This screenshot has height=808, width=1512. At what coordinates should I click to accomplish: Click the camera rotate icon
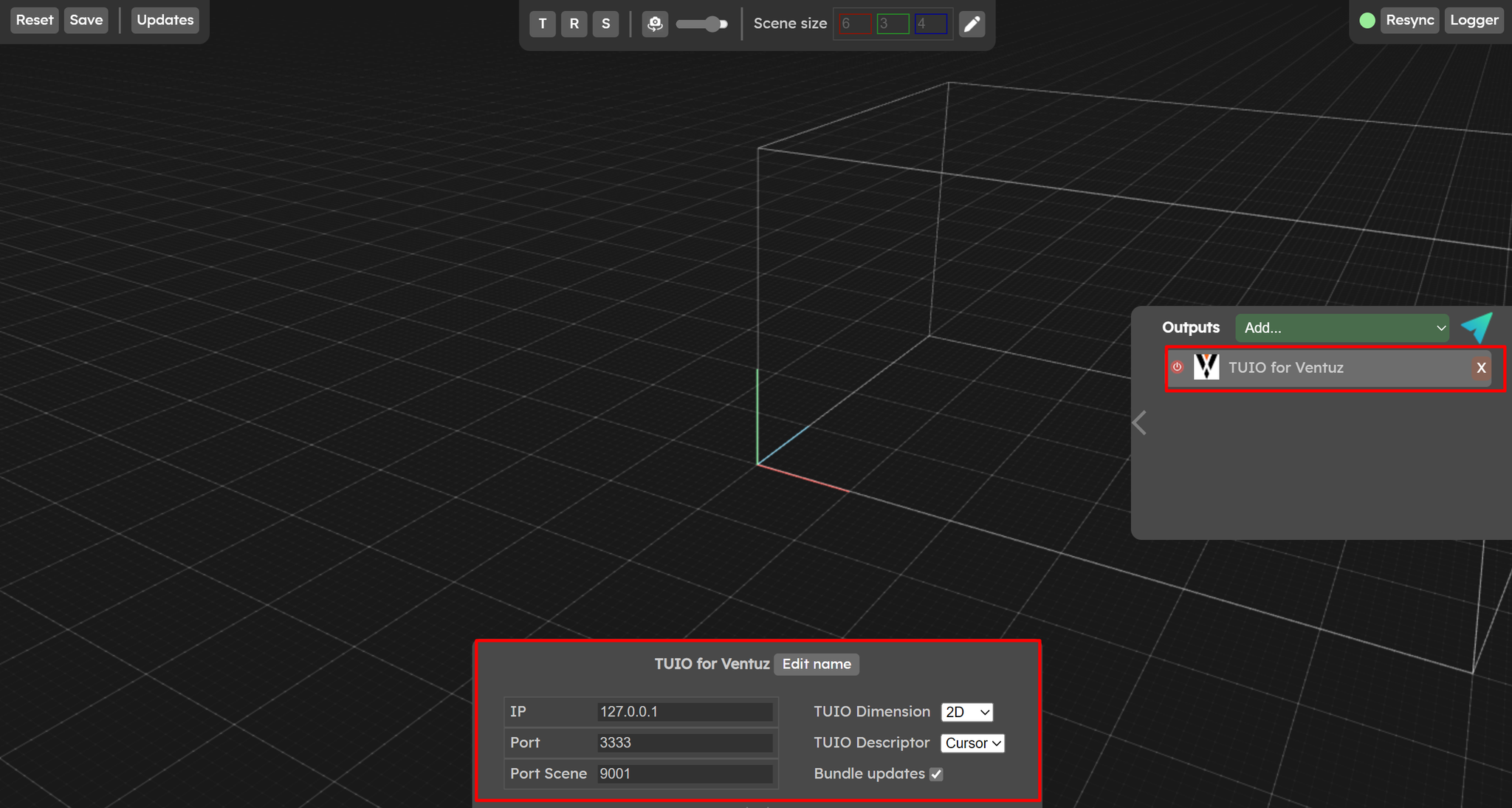655,24
